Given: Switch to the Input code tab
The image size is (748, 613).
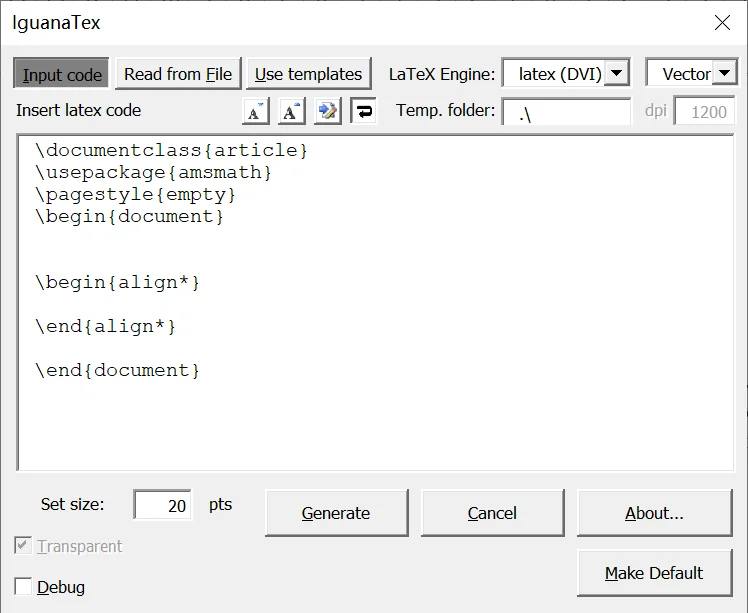Looking at the screenshot, I should click(x=62, y=74).
